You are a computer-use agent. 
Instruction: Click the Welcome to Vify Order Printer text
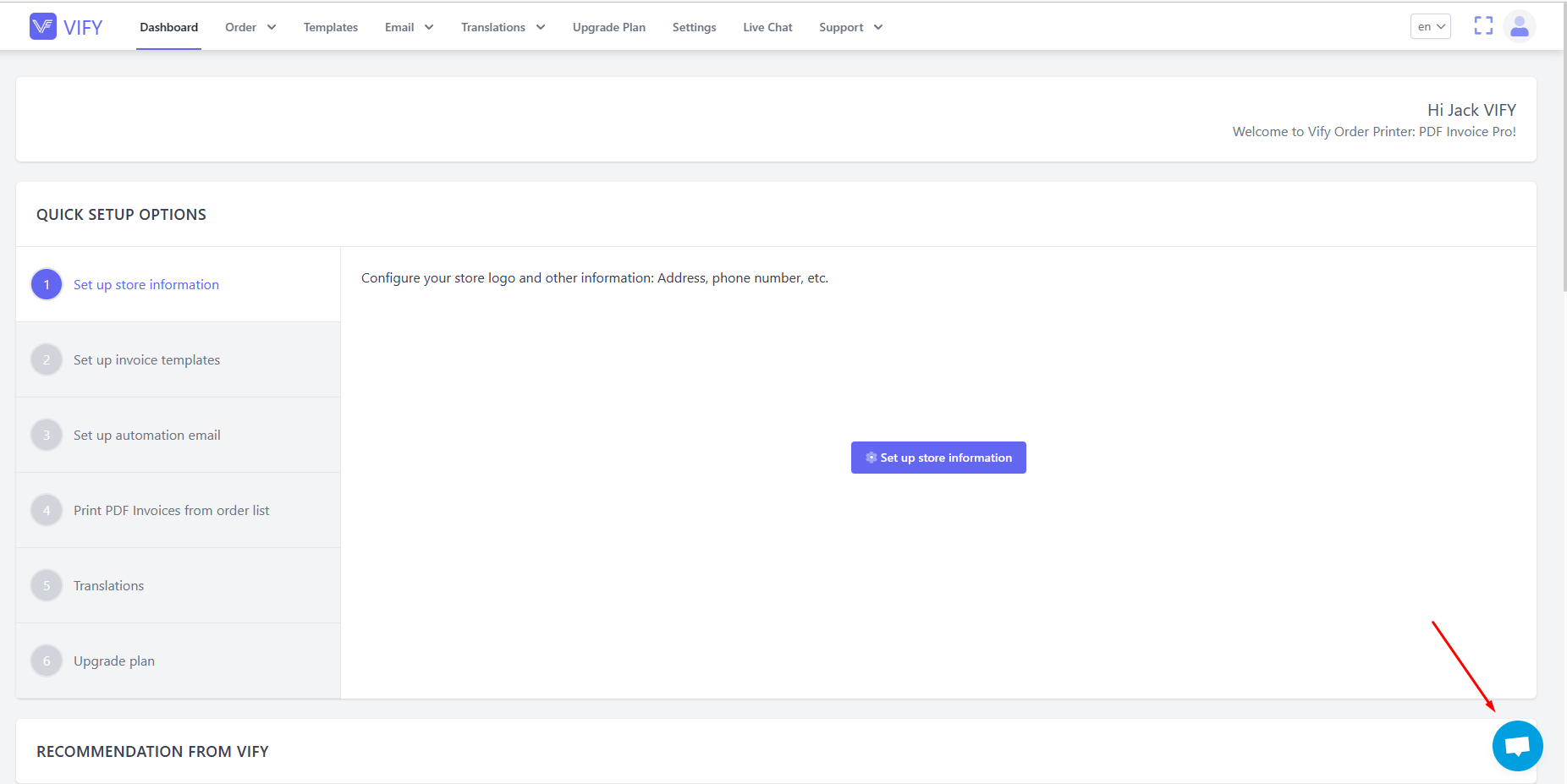[x=1374, y=132]
